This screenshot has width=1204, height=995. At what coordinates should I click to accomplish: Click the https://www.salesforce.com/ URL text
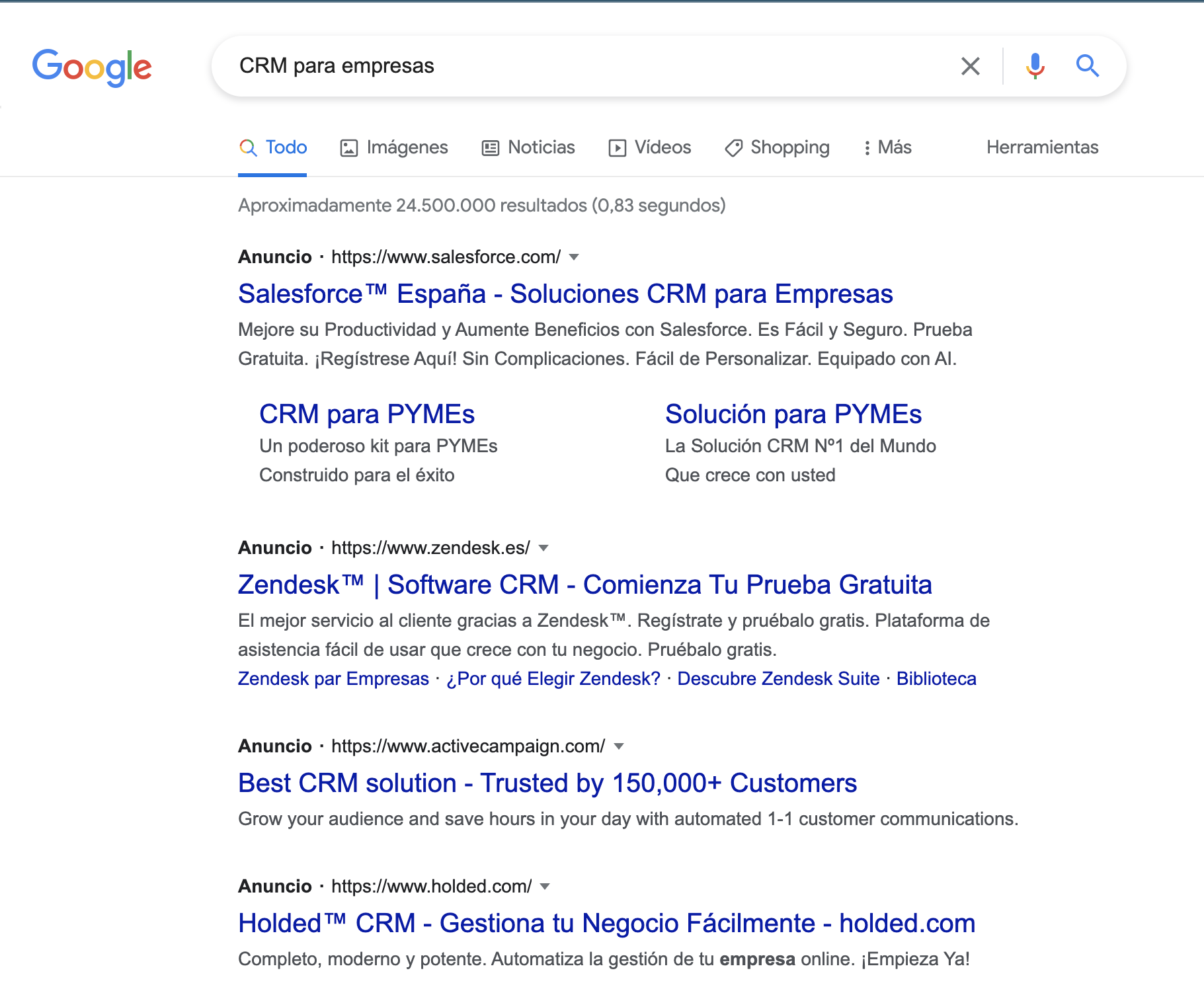click(446, 257)
